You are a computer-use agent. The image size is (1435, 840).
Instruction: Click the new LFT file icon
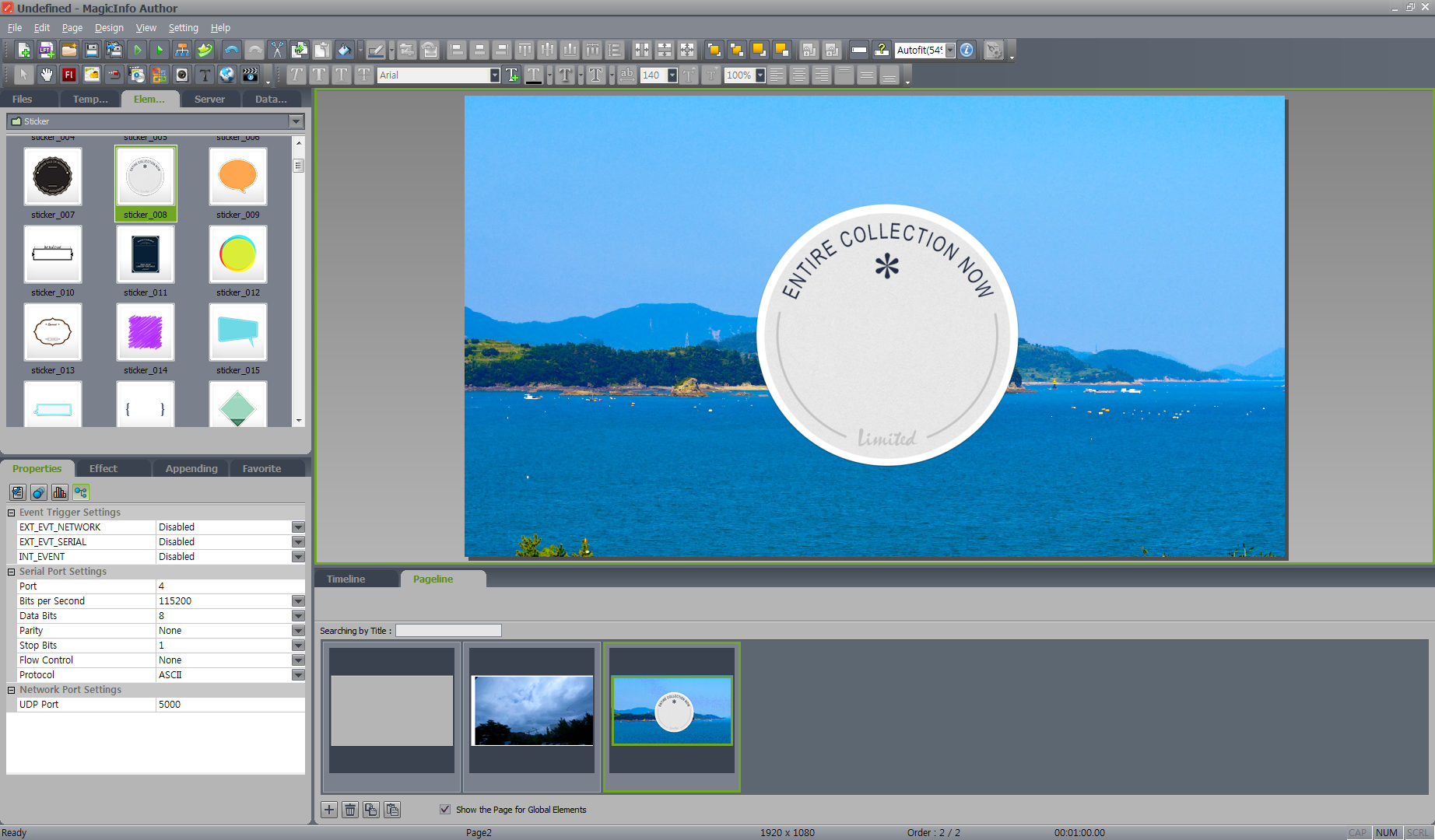47,51
